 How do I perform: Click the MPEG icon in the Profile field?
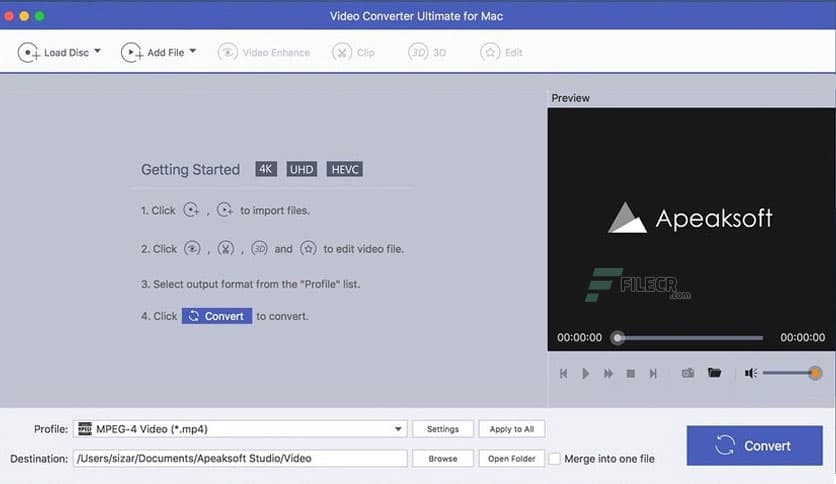tap(85, 429)
